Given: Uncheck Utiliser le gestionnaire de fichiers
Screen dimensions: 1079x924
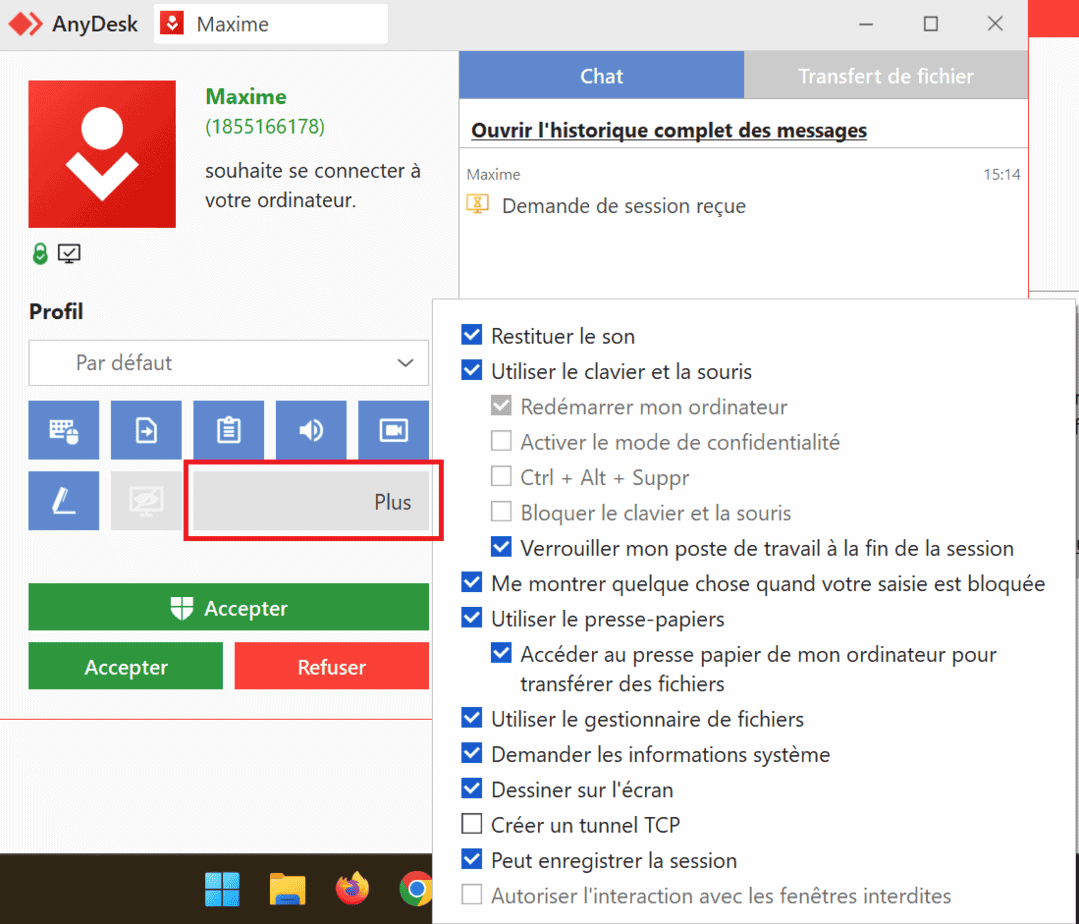Looking at the screenshot, I should (x=471, y=717).
